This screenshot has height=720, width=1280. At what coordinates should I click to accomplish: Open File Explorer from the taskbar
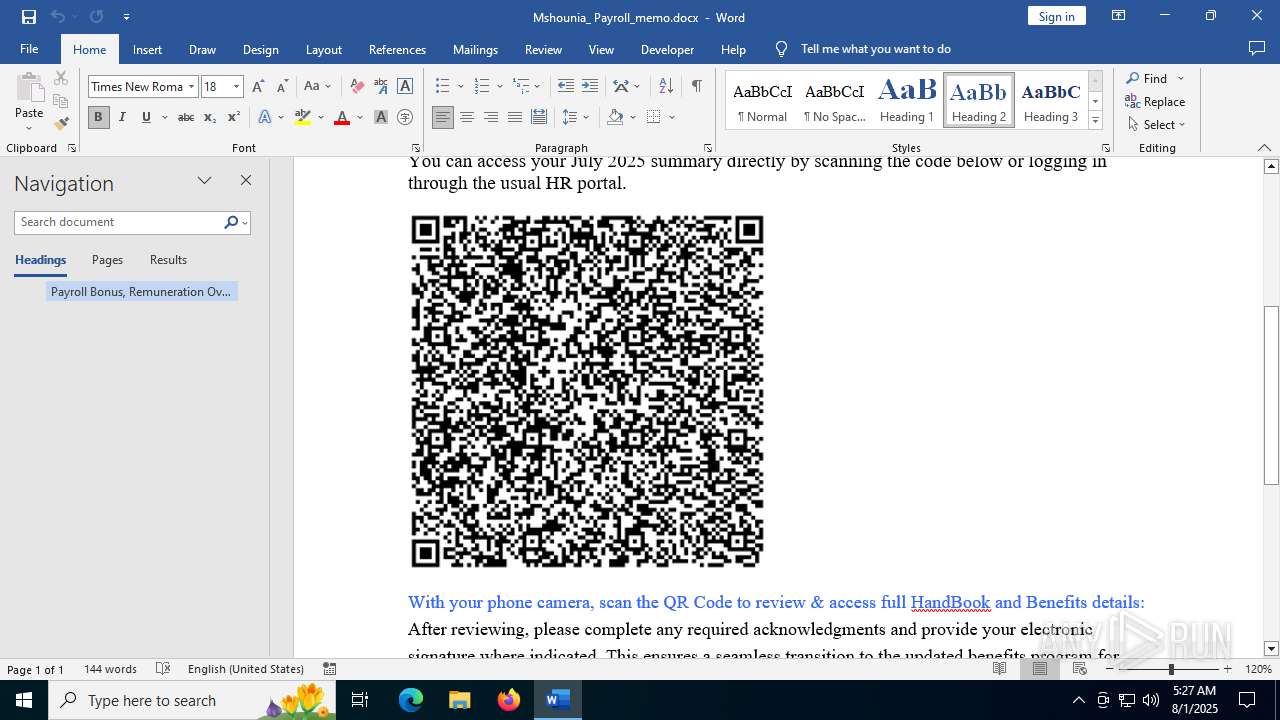460,700
